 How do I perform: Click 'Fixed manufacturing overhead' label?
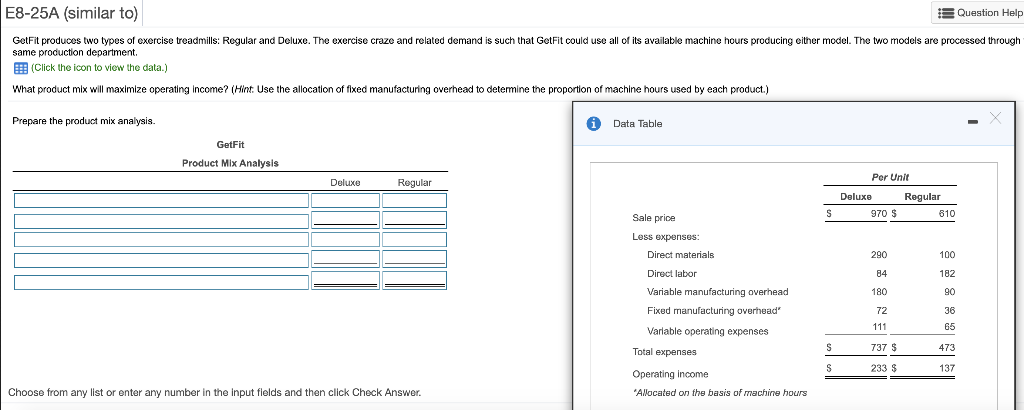(x=712, y=310)
